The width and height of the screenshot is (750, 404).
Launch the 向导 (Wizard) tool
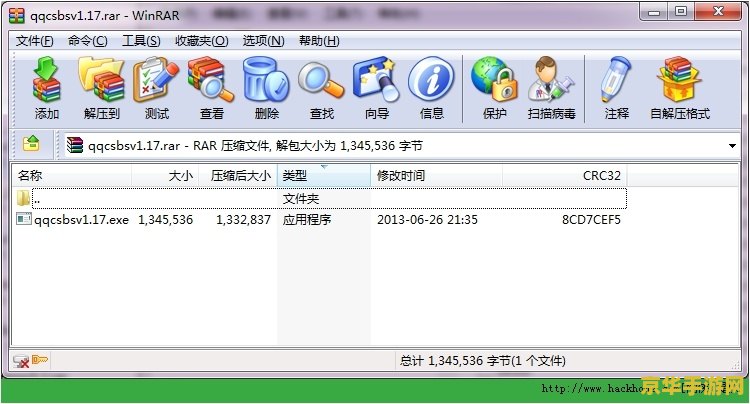(376, 79)
